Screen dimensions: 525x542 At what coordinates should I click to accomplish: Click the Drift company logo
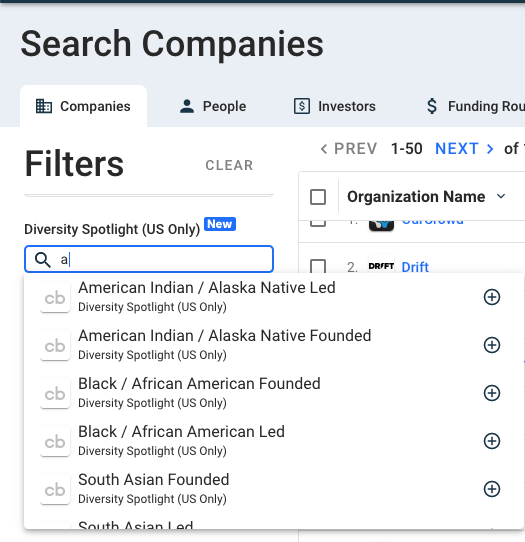(381, 266)
